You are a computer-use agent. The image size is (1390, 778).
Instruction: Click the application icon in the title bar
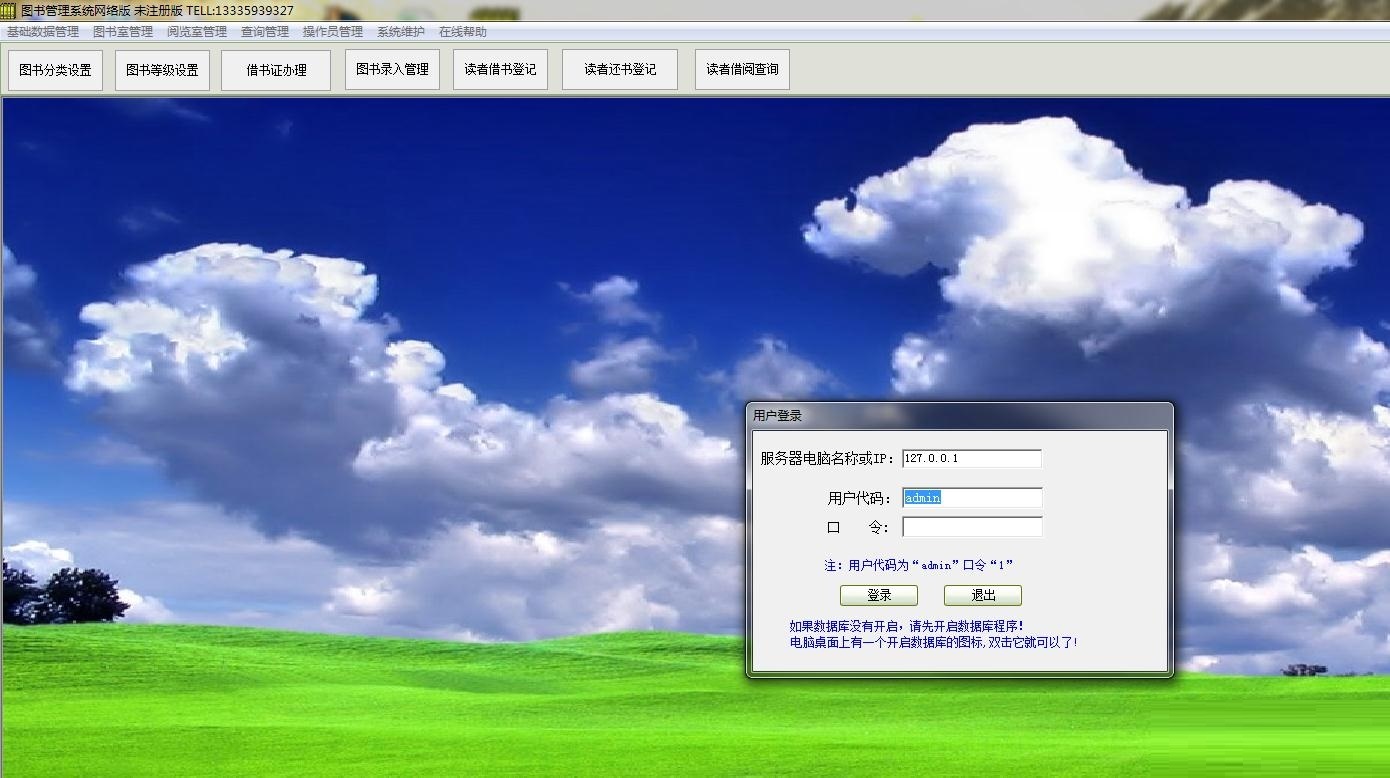[9, 11]
